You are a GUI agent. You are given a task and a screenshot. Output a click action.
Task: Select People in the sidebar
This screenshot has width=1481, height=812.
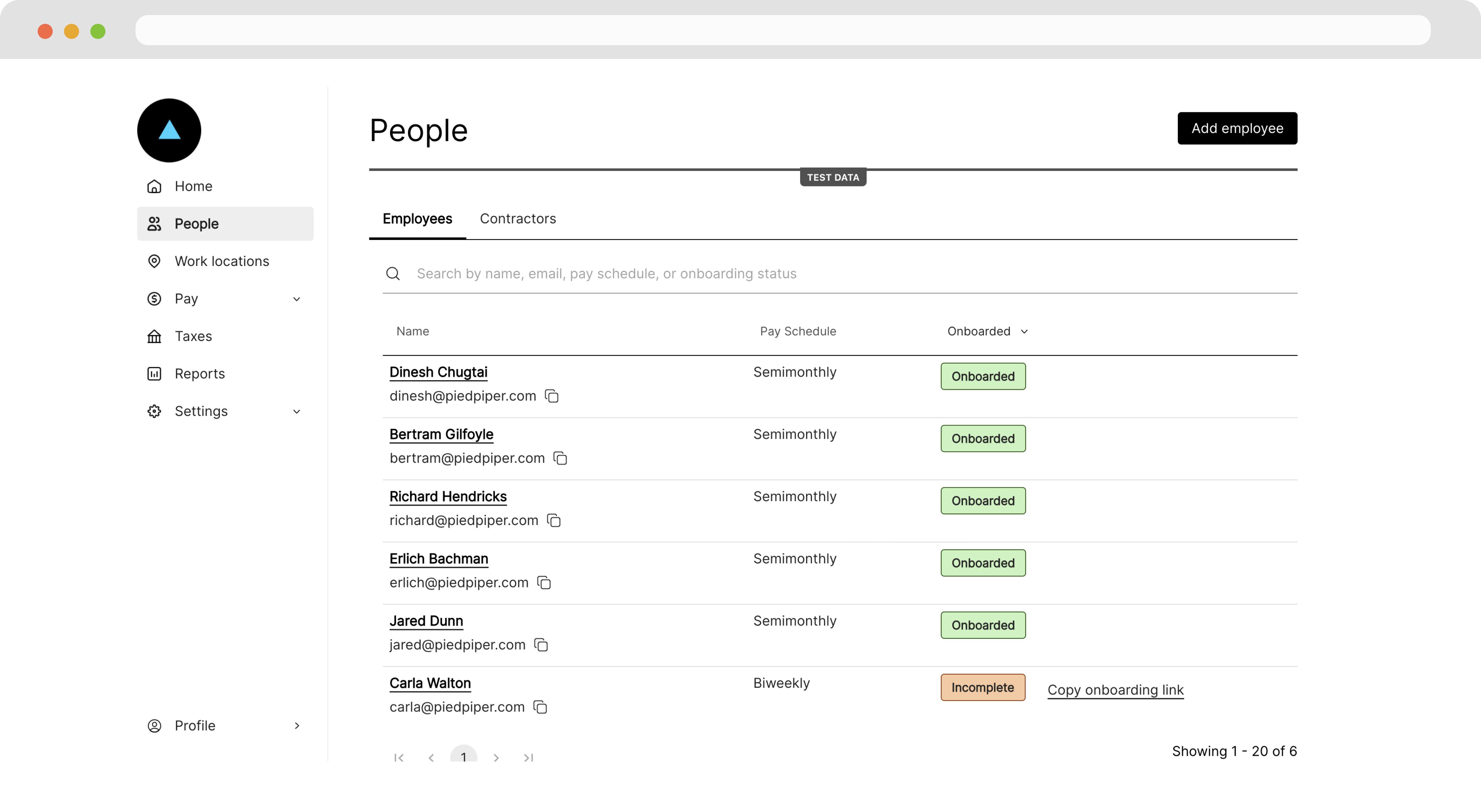(x=225, y=224)
